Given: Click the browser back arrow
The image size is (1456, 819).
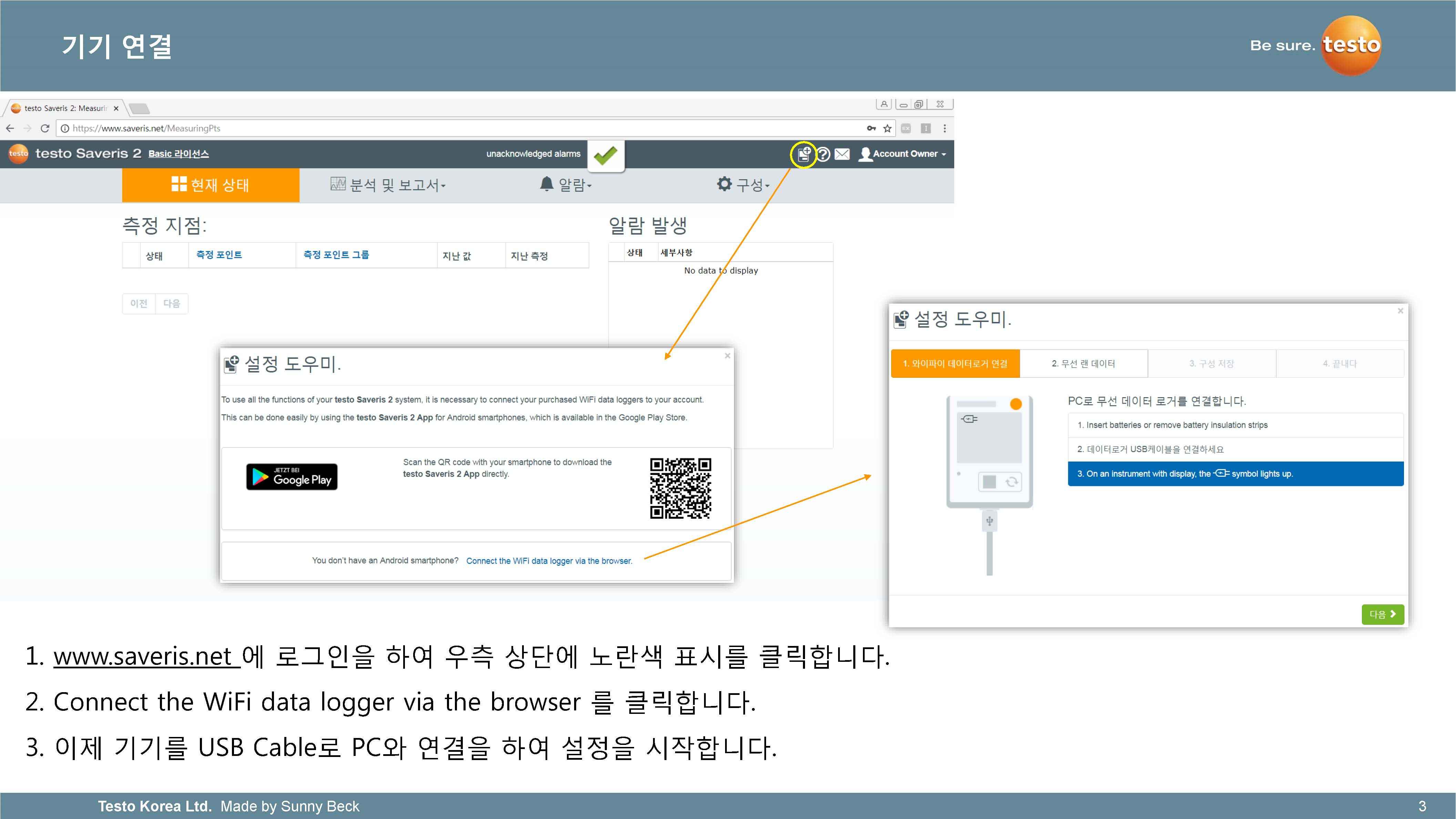Looking at the screenshot, I should click(x=10, y=128).
